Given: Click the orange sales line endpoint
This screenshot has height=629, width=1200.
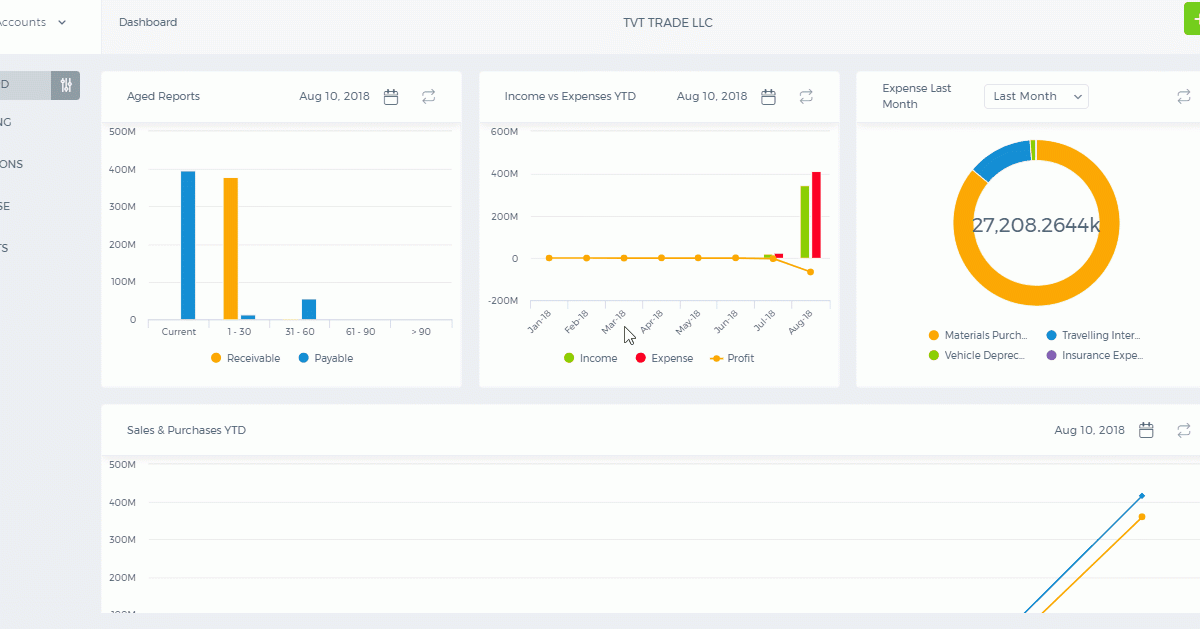Looking at the screenshot, I should tap(1142, 517).
